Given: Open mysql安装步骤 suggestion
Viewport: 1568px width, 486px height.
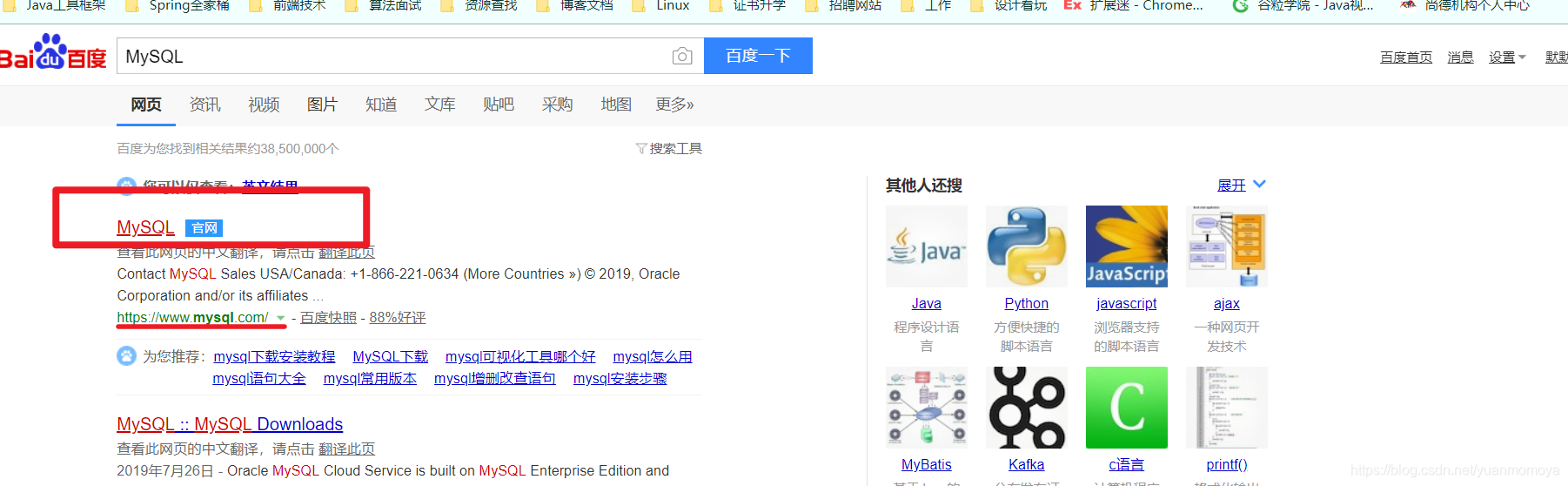Looking at the screenshot, I should (620, 379).
